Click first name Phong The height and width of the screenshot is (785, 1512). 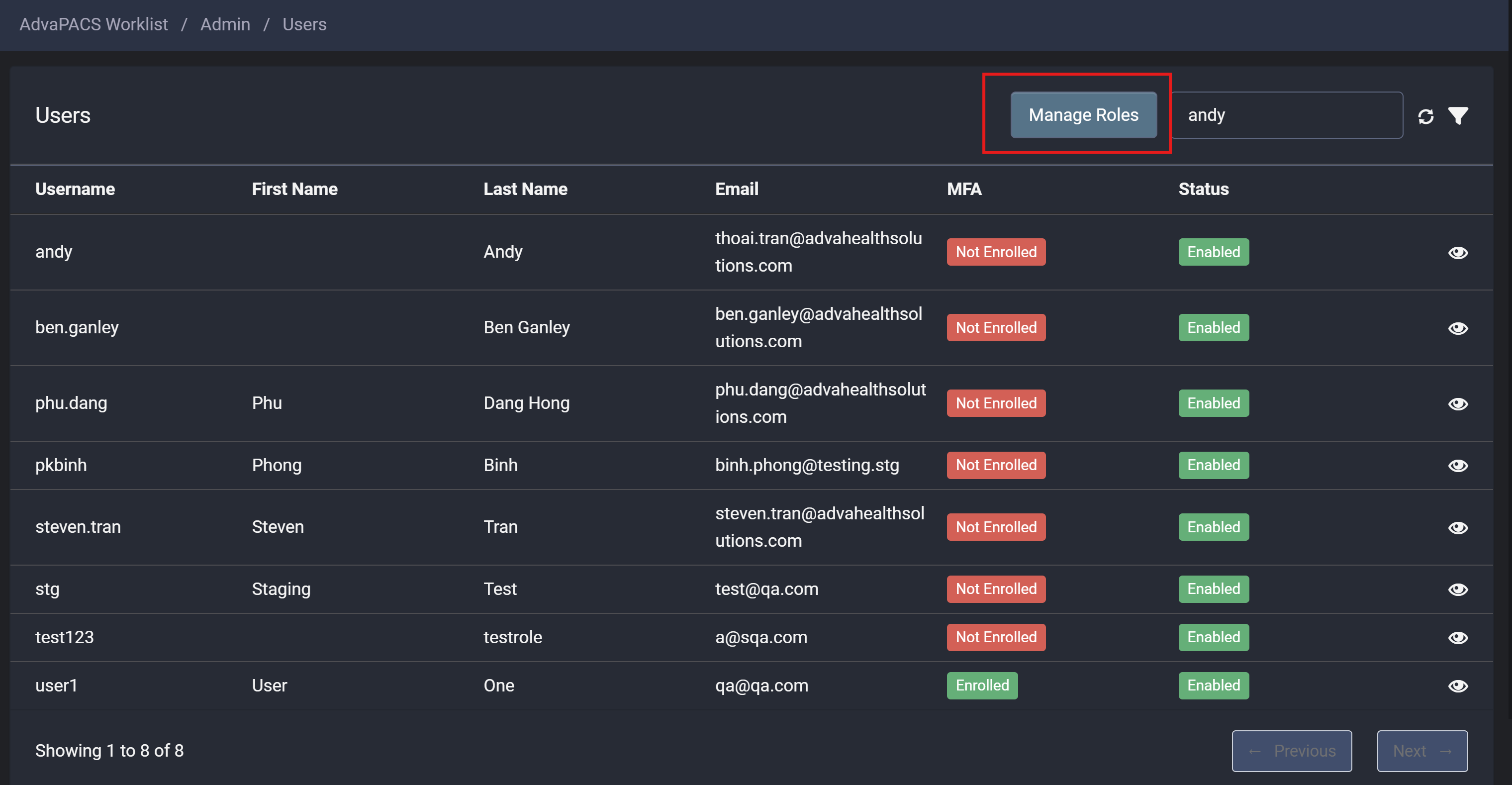(x=277, y=465)
